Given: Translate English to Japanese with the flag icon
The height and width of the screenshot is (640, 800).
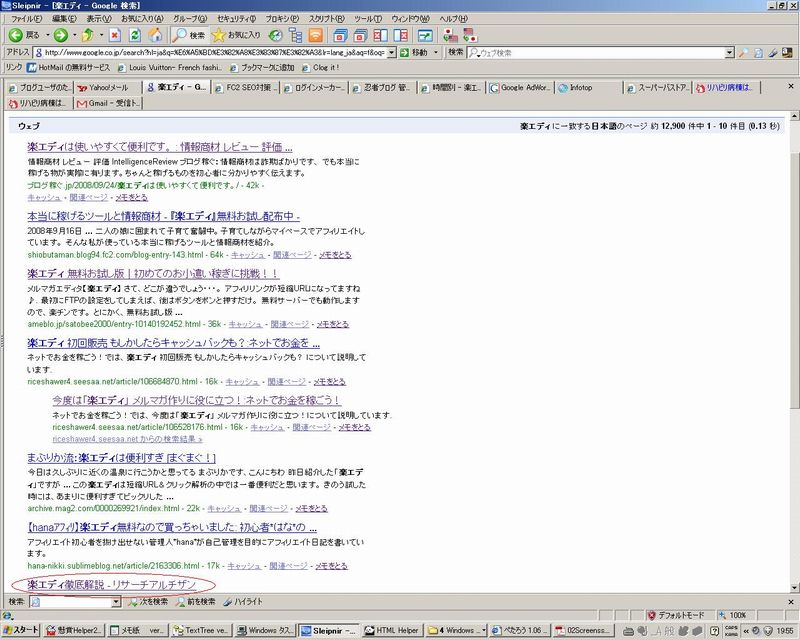Looking at the screenshot, I should click(470, 35).
